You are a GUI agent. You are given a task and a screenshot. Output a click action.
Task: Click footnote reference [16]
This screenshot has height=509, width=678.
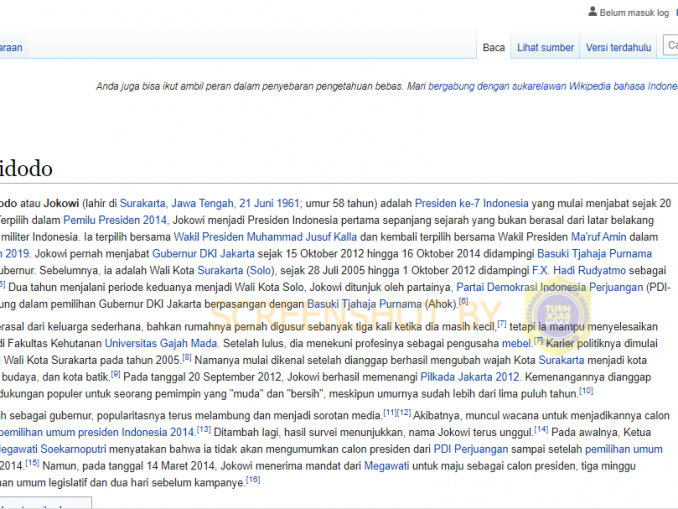[x=253, y=480]
